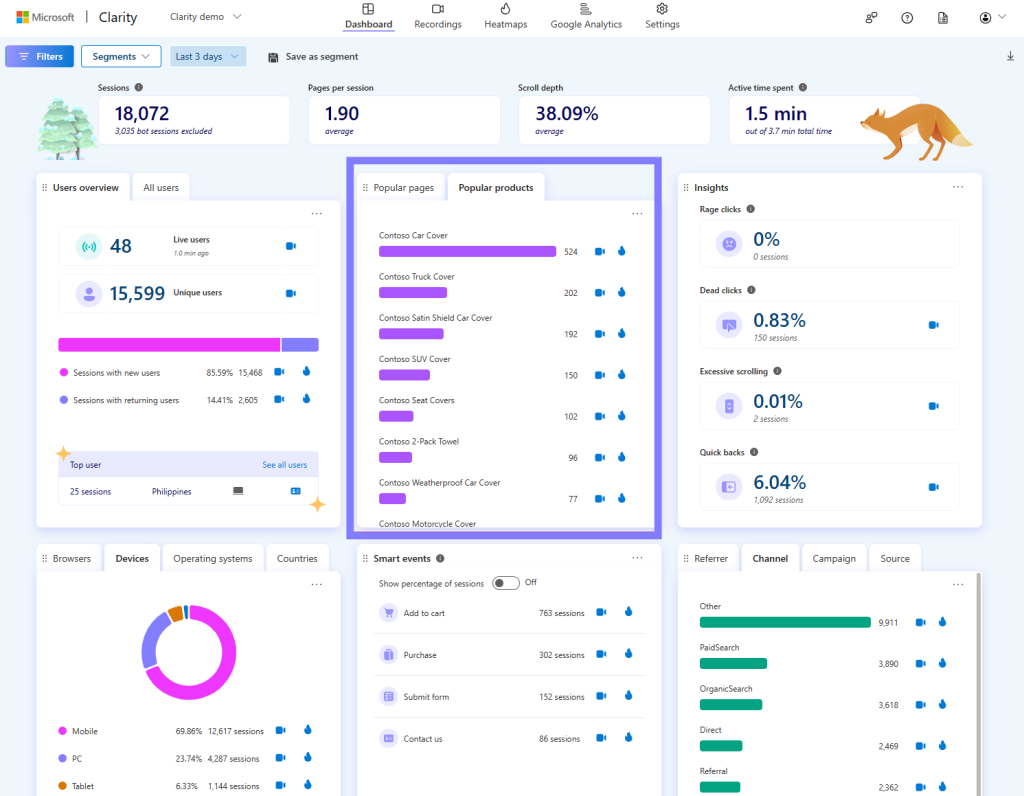View live users recordings

point(291,246)
